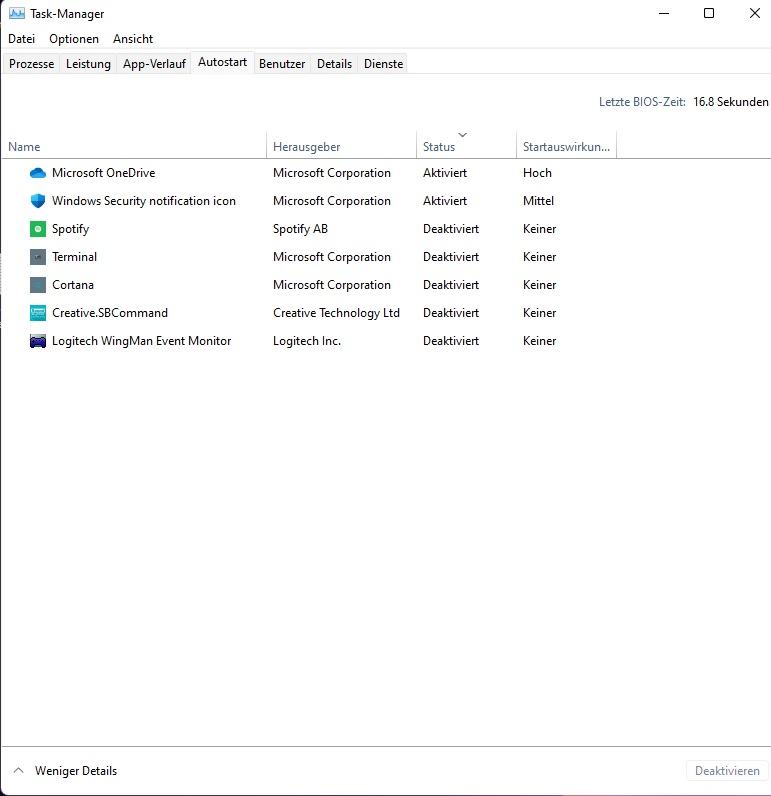Select the Terminal entry name
Screen dimensions: 771x796
74,257
